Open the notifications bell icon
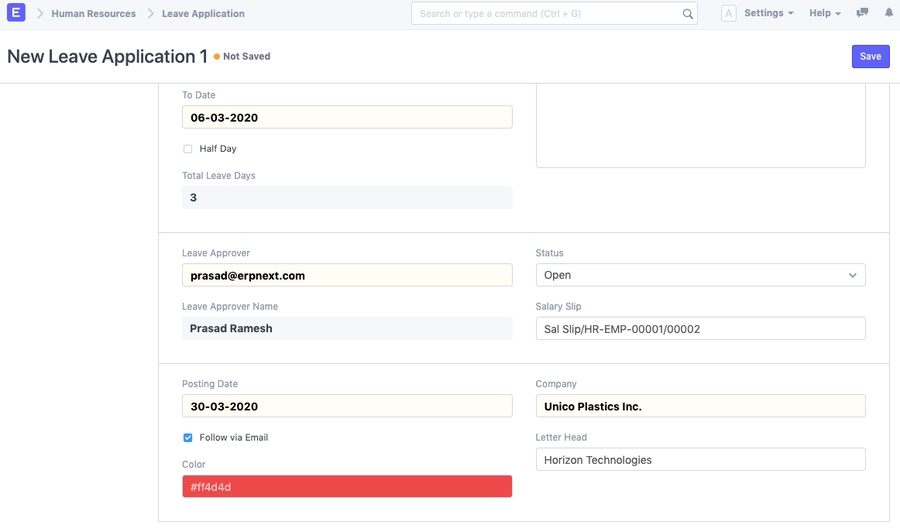The height and width of the screenshot is (532, 900). pyautogui.click(x=888, y=13)
